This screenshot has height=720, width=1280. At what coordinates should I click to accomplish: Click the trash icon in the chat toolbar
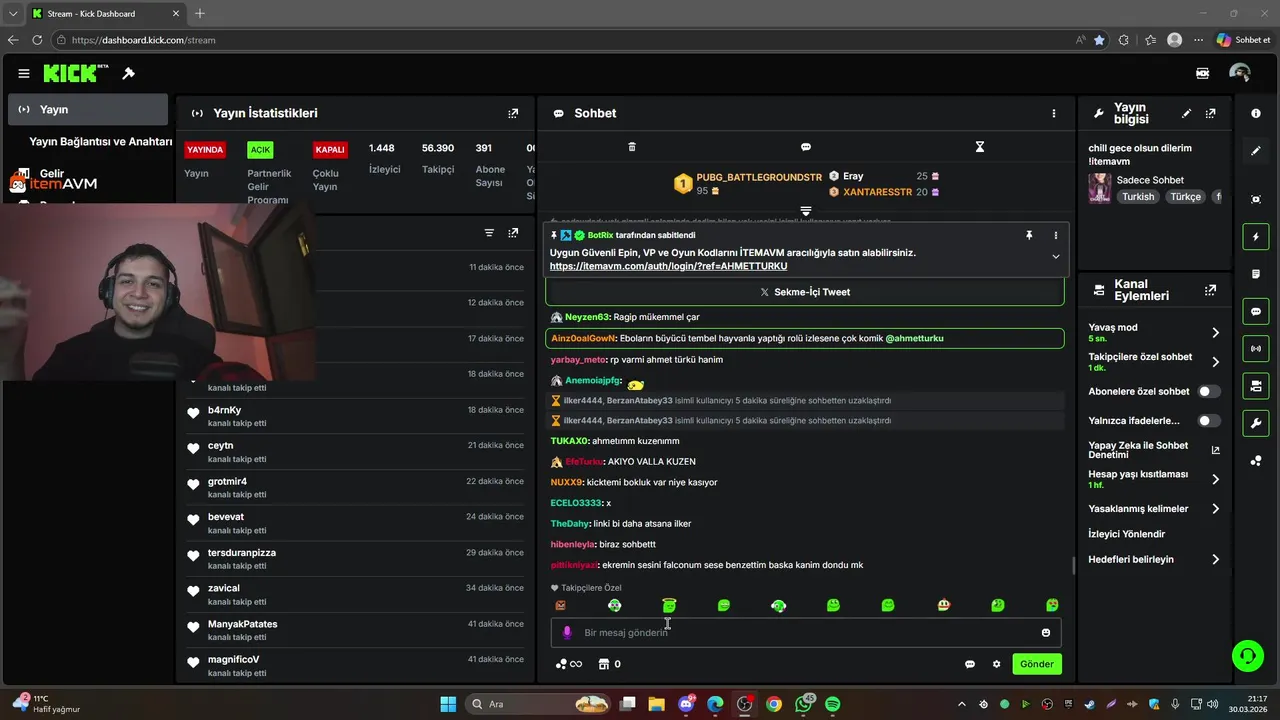point(632,147)
